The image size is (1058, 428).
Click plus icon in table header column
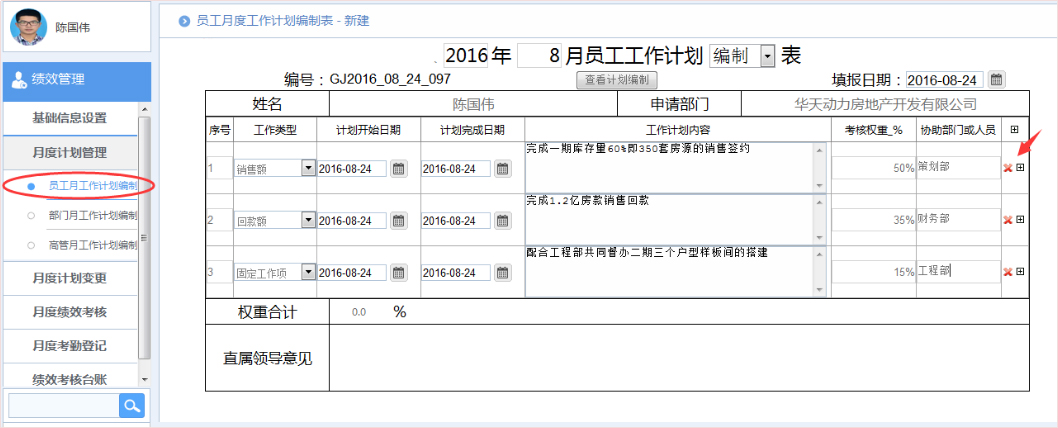coord(1015,129)
